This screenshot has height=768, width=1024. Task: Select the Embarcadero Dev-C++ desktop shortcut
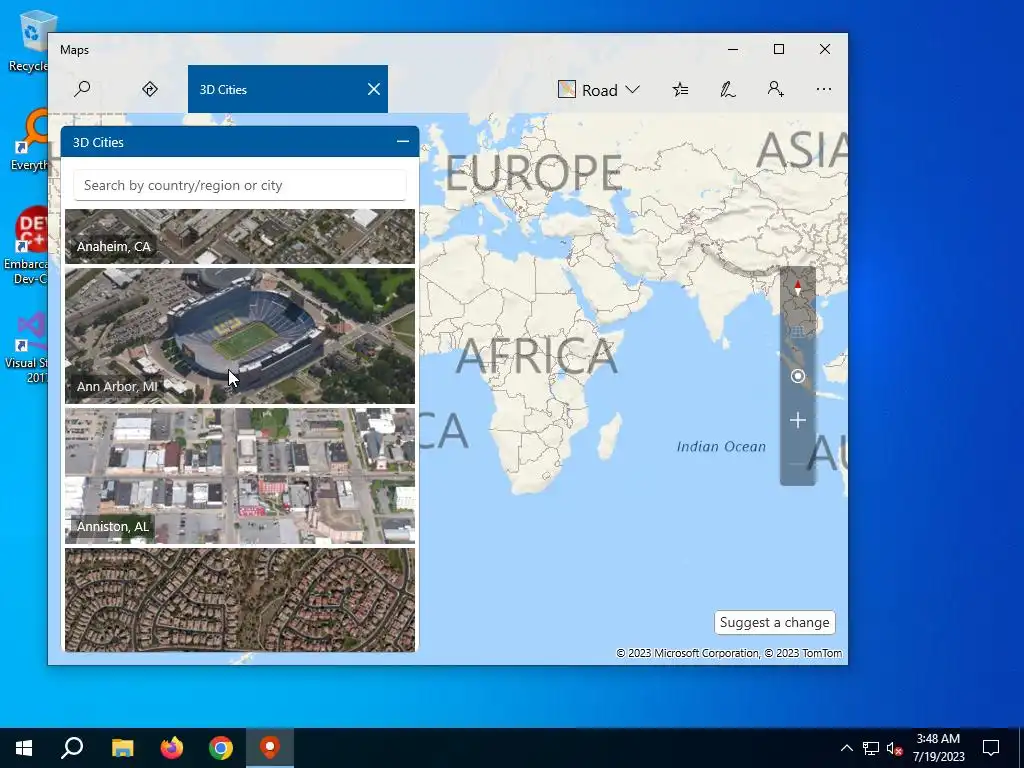(26, 246)
